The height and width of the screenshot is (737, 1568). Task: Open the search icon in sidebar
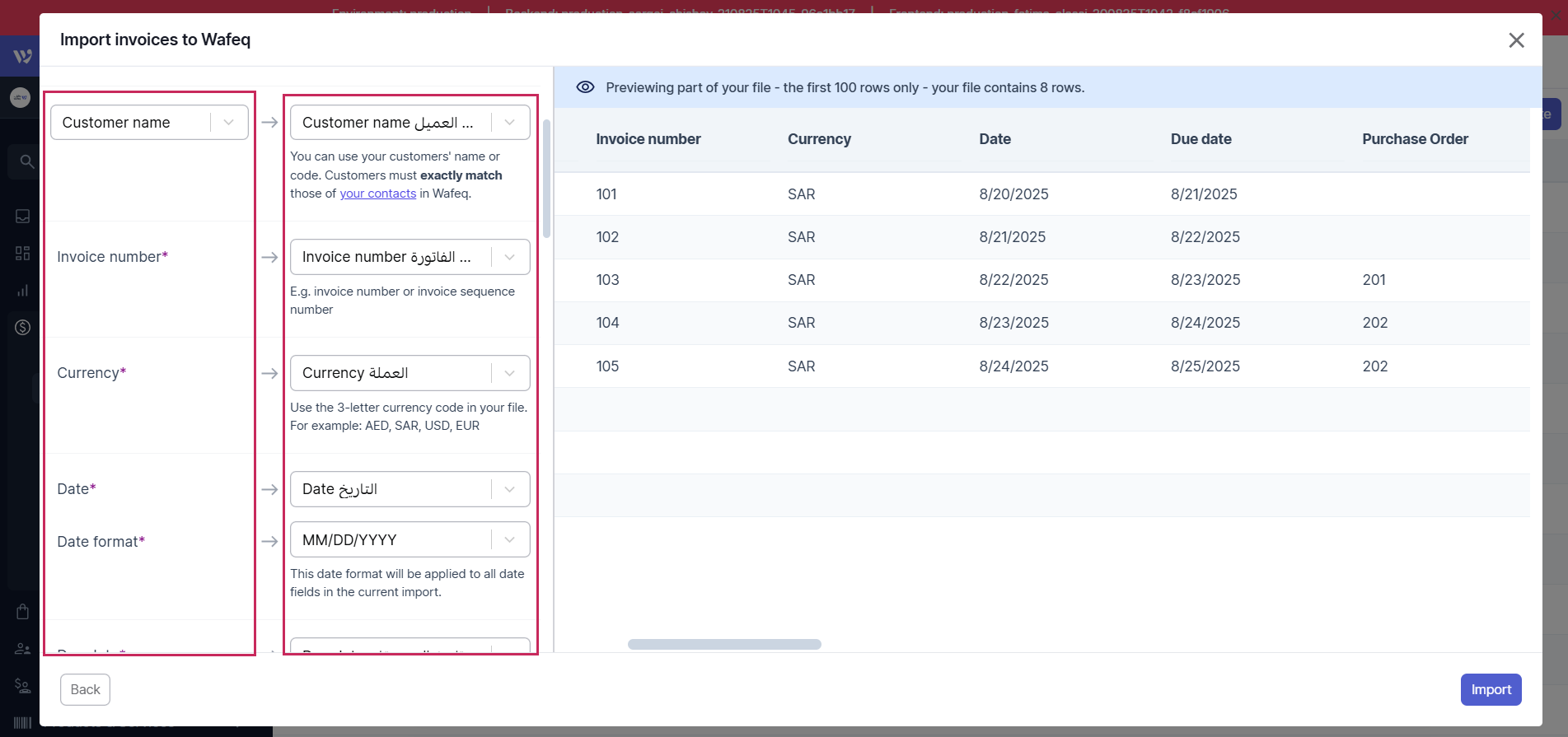pos(26,161)
